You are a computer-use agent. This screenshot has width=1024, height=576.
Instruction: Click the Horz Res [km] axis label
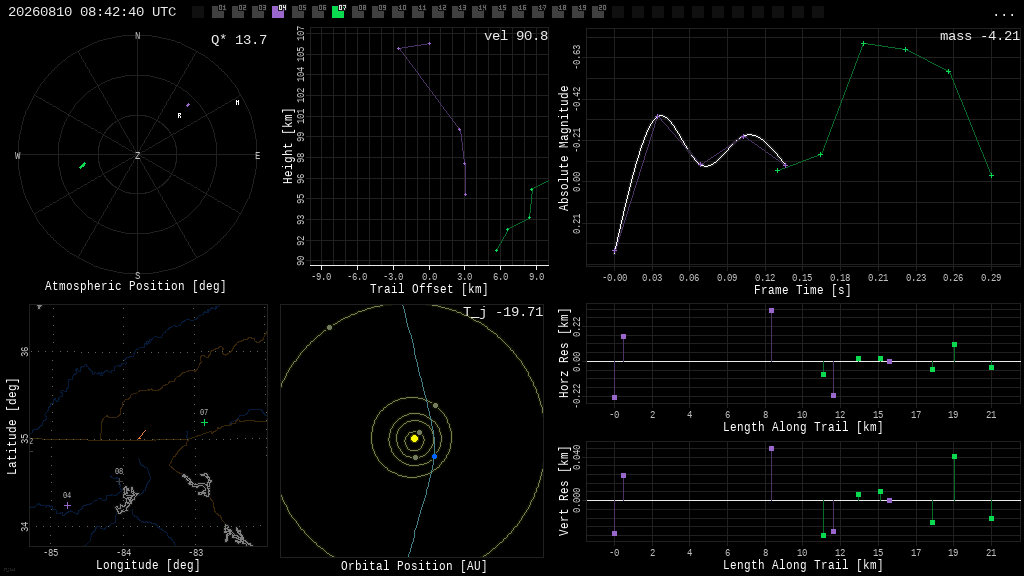pos(564,353)
